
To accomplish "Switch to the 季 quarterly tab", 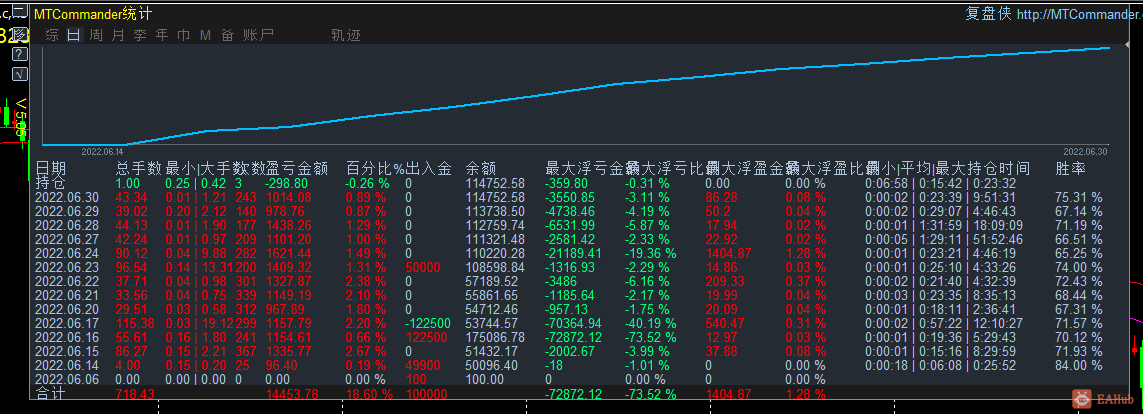I will click(x=140, y=35).
